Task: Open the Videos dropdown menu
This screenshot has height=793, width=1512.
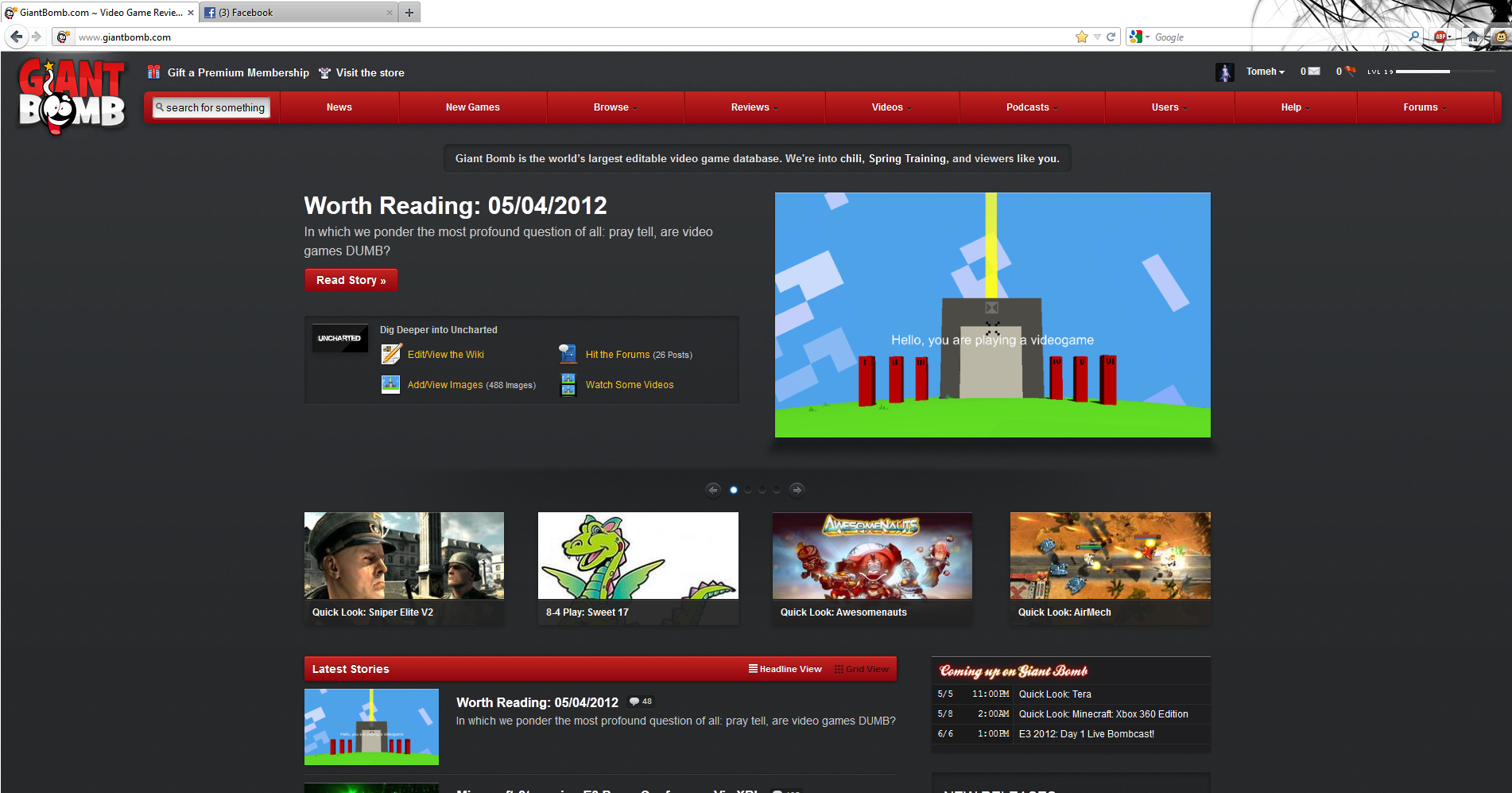Action: click(x=892, y=107)
